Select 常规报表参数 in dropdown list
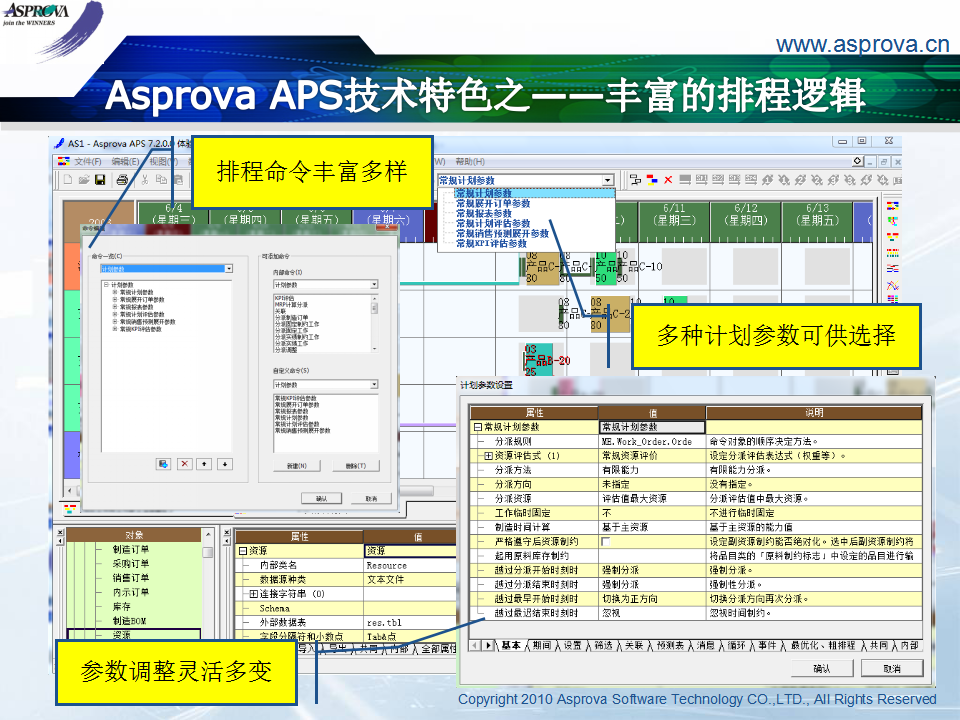This screenshot has width=960, height=720. pos(484,213)
